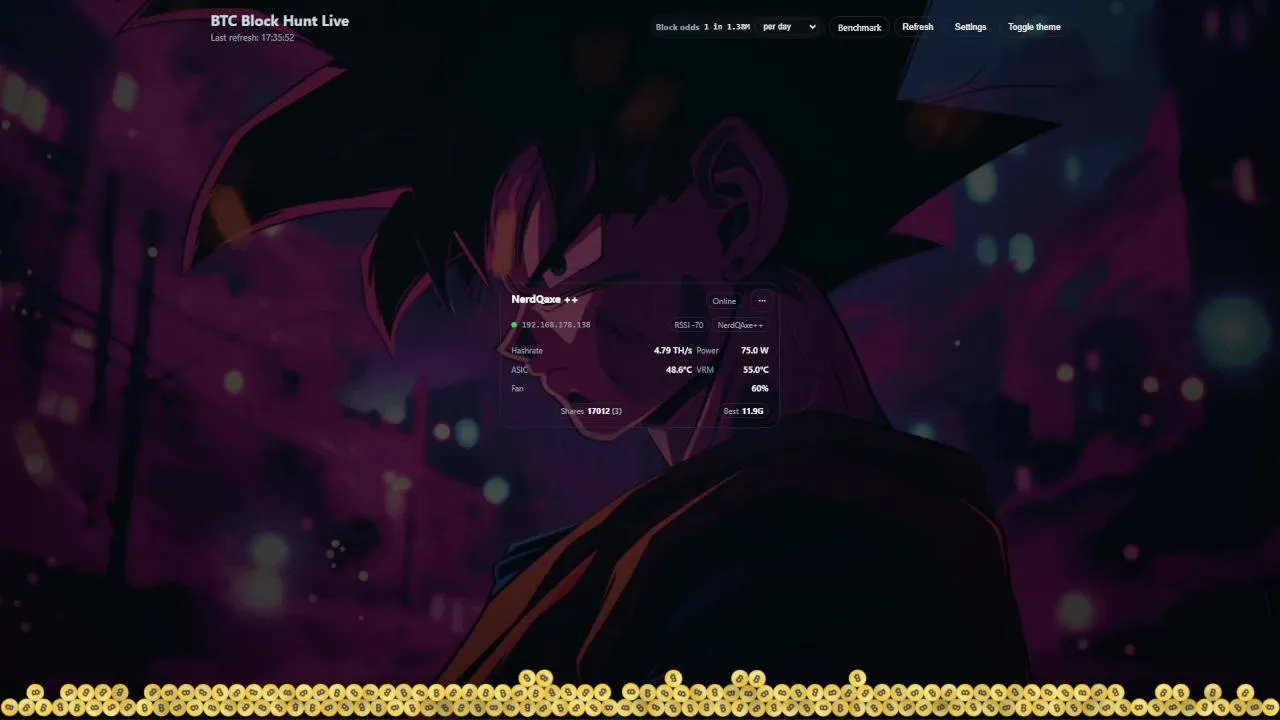Click the Block odds 1 in 1.38M text
Viewport: 1280px width, 720px height.
pyautogui.click(x=702, y=27)
